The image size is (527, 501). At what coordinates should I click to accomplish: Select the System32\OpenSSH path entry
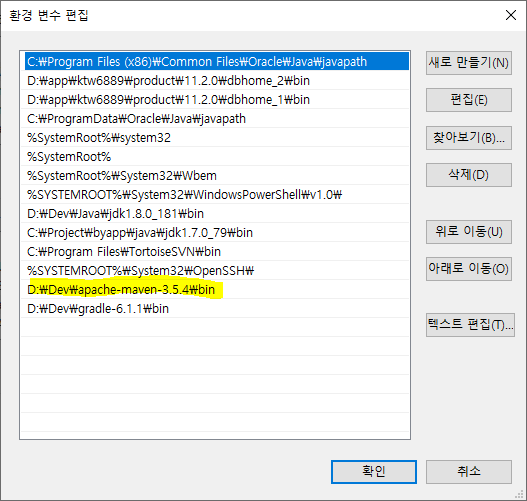click(x=215, y=270)
